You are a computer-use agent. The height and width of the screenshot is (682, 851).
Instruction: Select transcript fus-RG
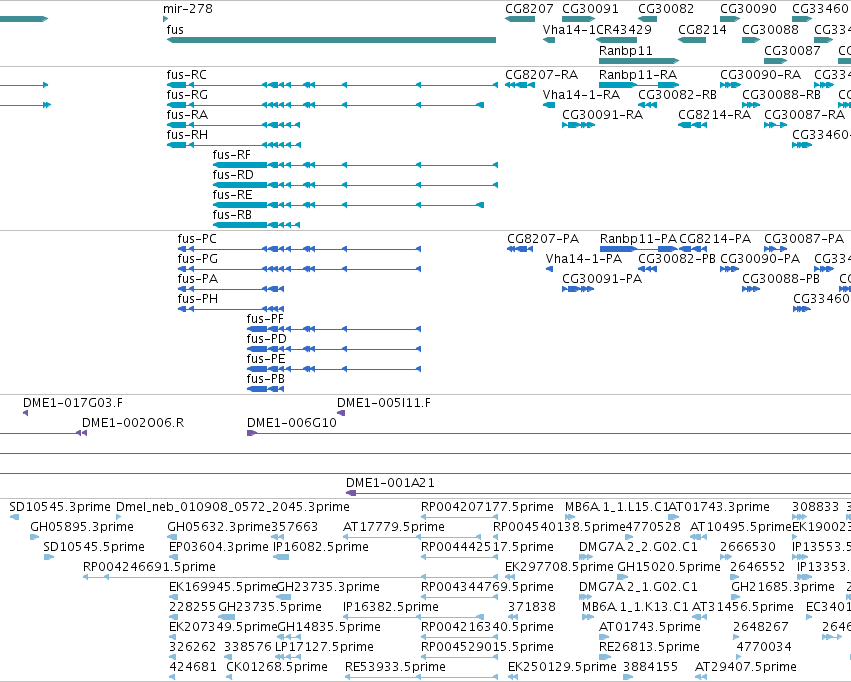point(325,105)
